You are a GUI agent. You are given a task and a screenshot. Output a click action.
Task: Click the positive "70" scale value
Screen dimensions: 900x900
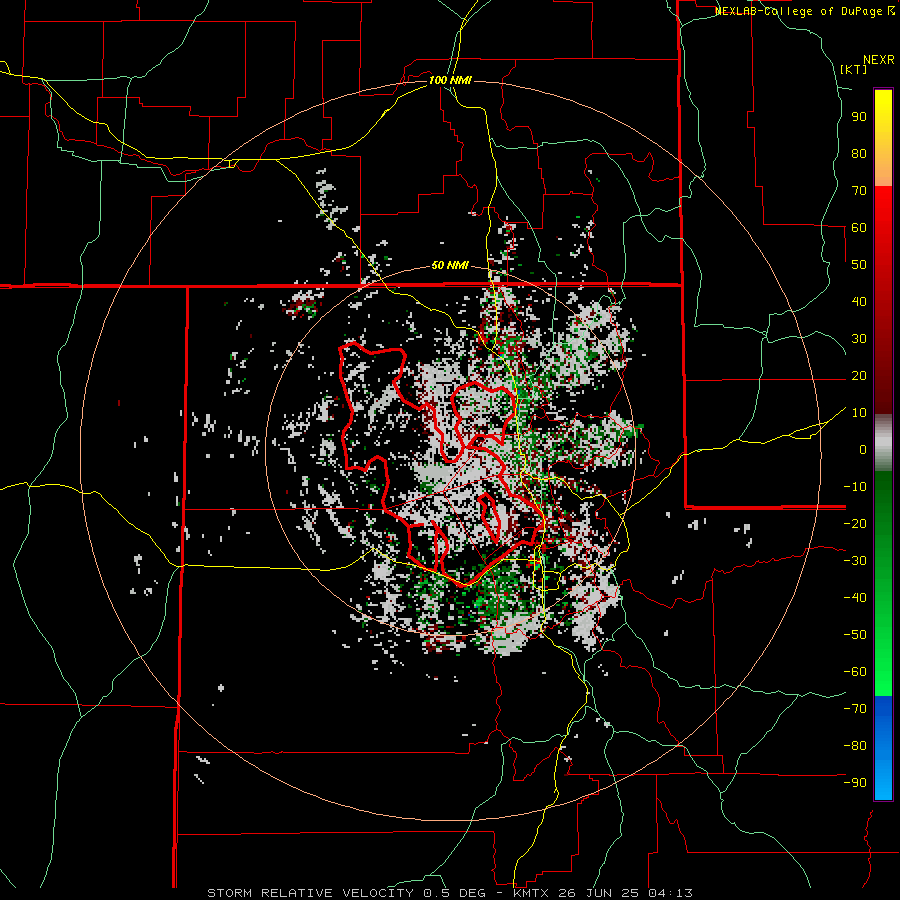859,191
